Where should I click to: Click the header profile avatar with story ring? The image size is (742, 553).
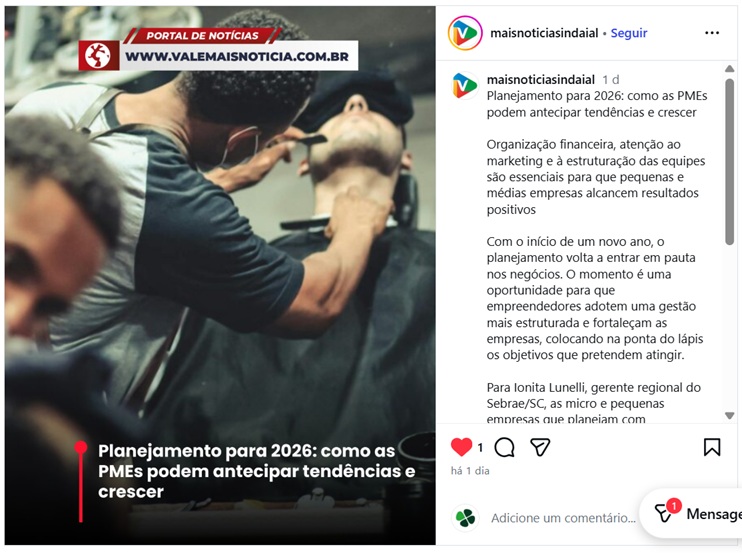click(x=465, y=33)
